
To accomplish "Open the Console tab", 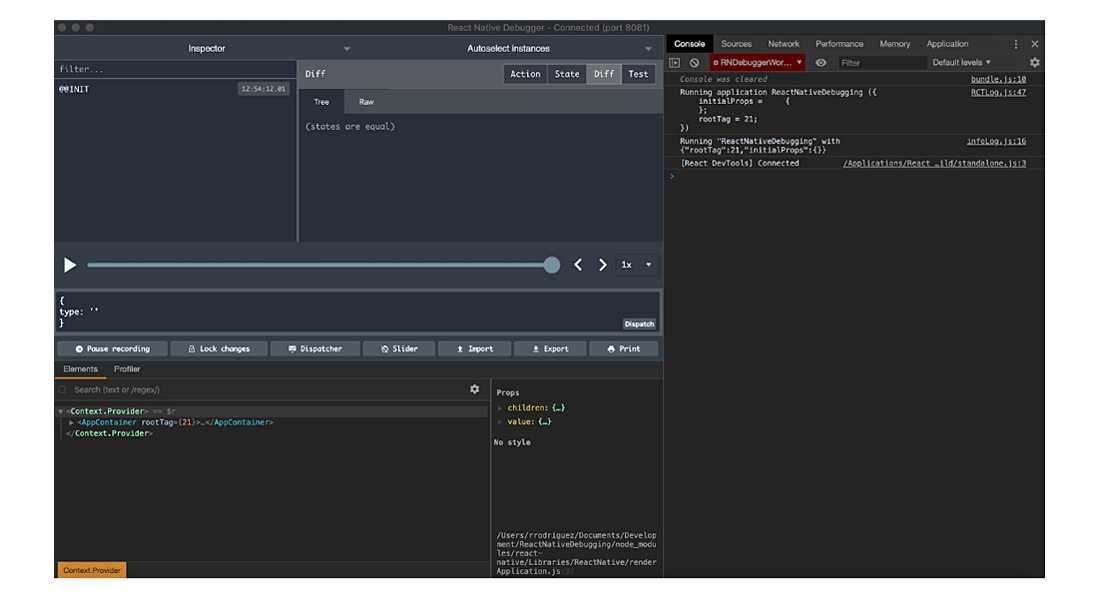I will click(x=689, y=43).
